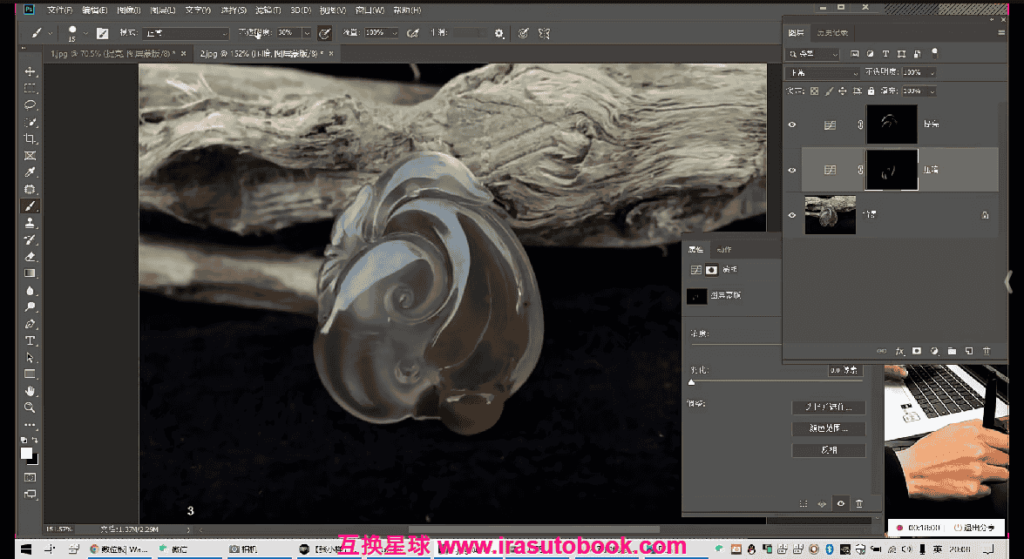Toggle pressure for opacity button
The image size is (1024, 559).
[324, 33]
